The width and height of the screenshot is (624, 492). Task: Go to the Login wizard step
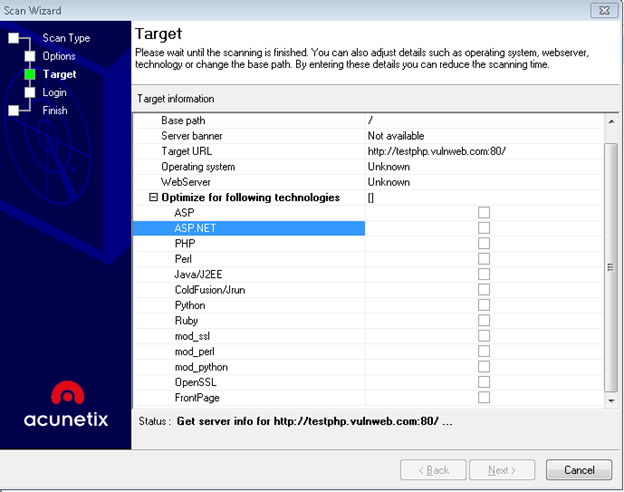coord(54,92)
